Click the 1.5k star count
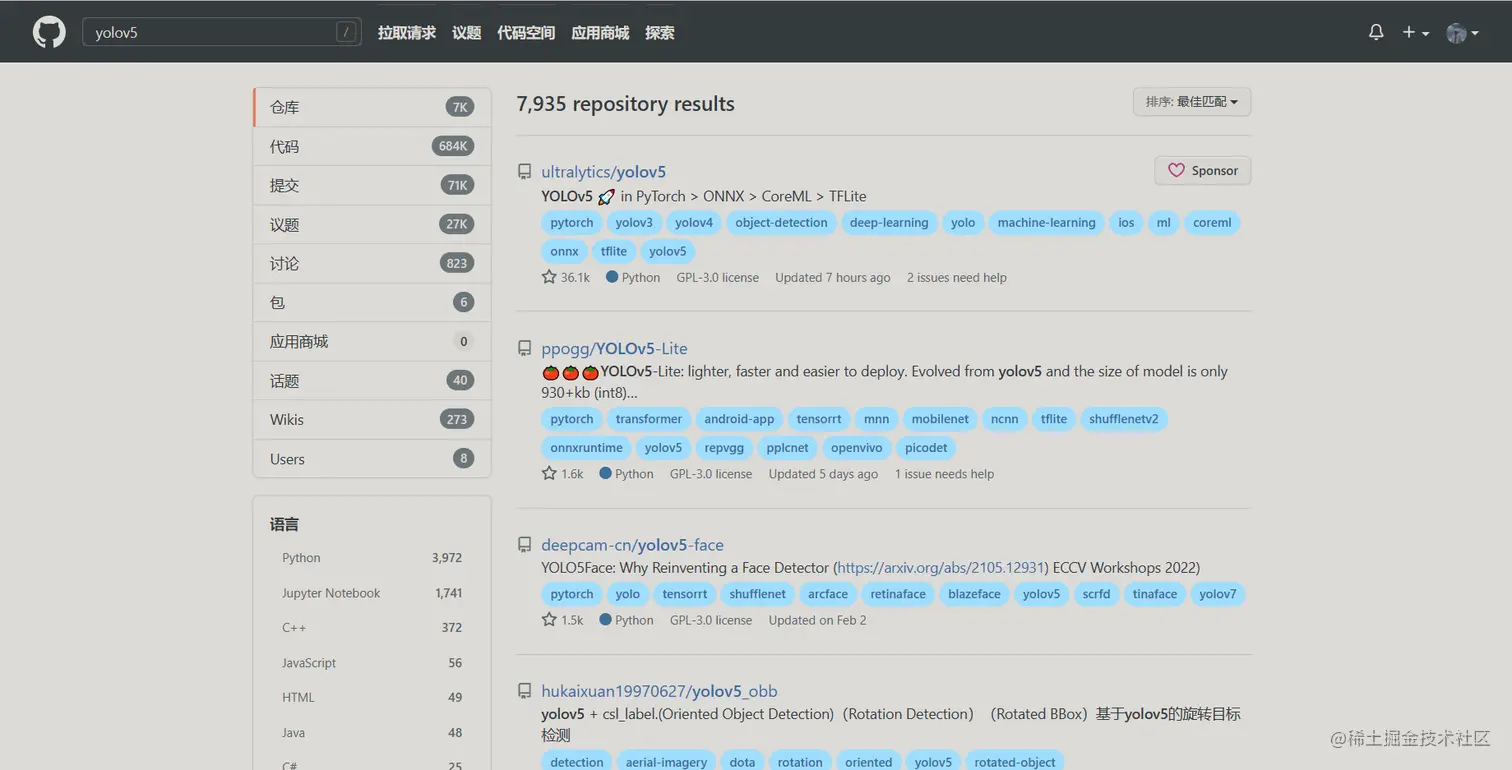 [563, 620]
